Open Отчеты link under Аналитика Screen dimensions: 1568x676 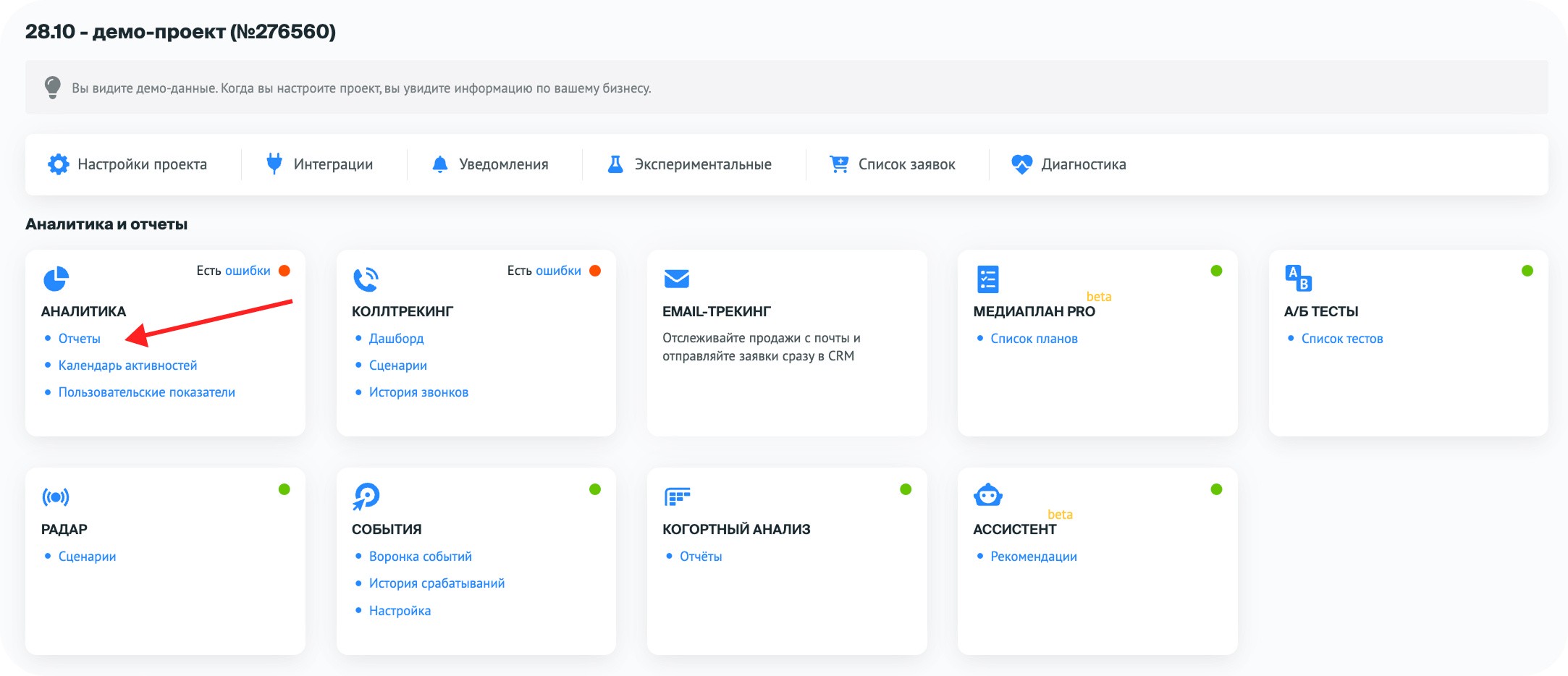(x=80, y=339)
